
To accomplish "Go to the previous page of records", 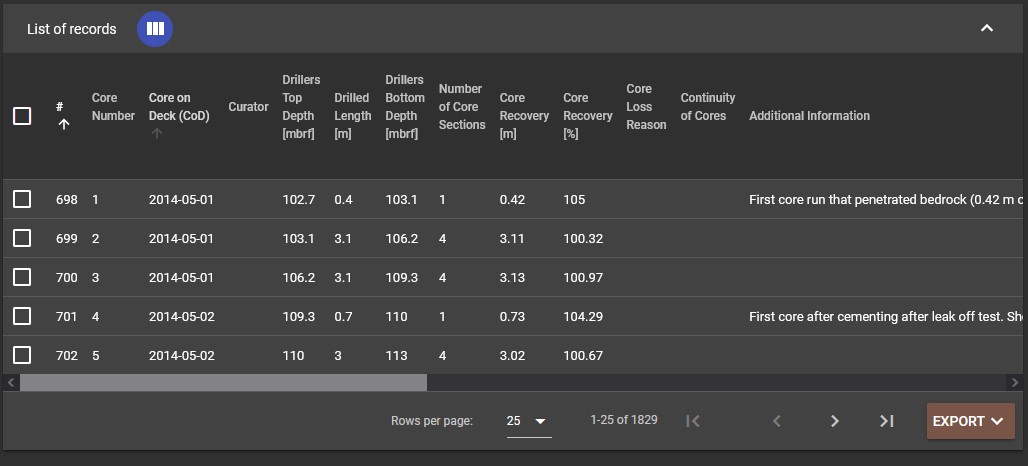I will pyautogui.click(x=777, y=421).
